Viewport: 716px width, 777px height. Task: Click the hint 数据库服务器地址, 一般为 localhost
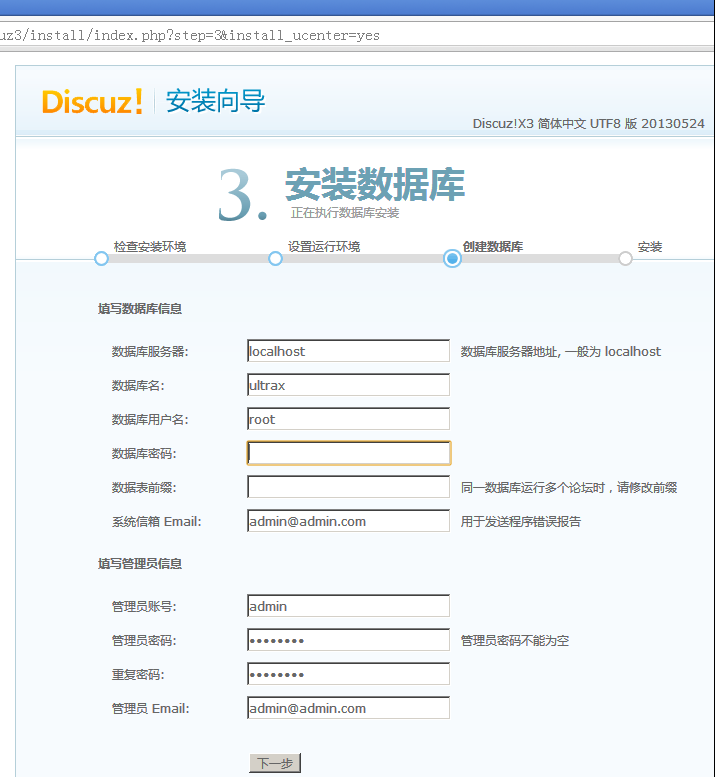pos(560,351)
